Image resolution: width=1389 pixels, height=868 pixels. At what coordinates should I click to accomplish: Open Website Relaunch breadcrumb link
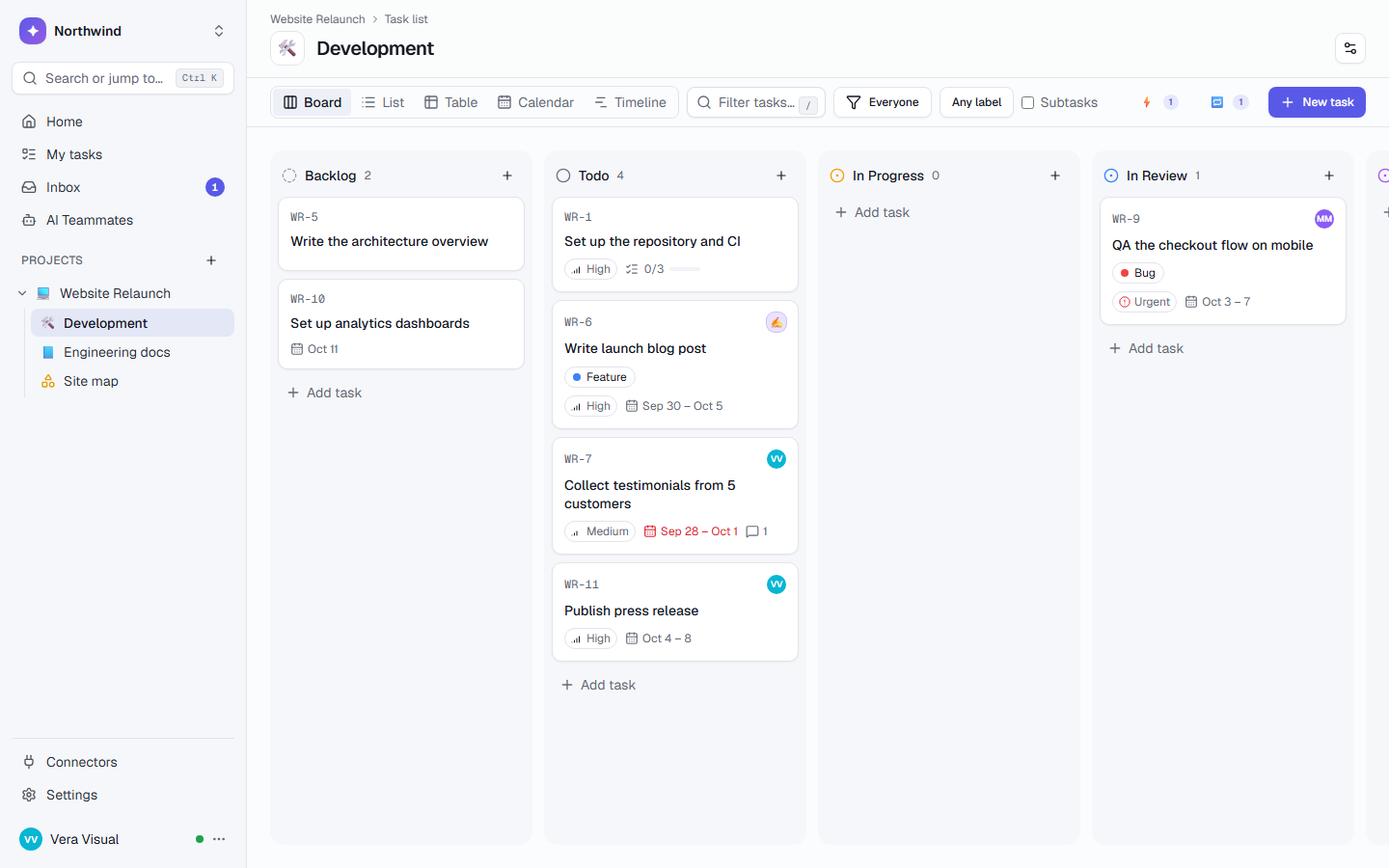click(317, 19)
